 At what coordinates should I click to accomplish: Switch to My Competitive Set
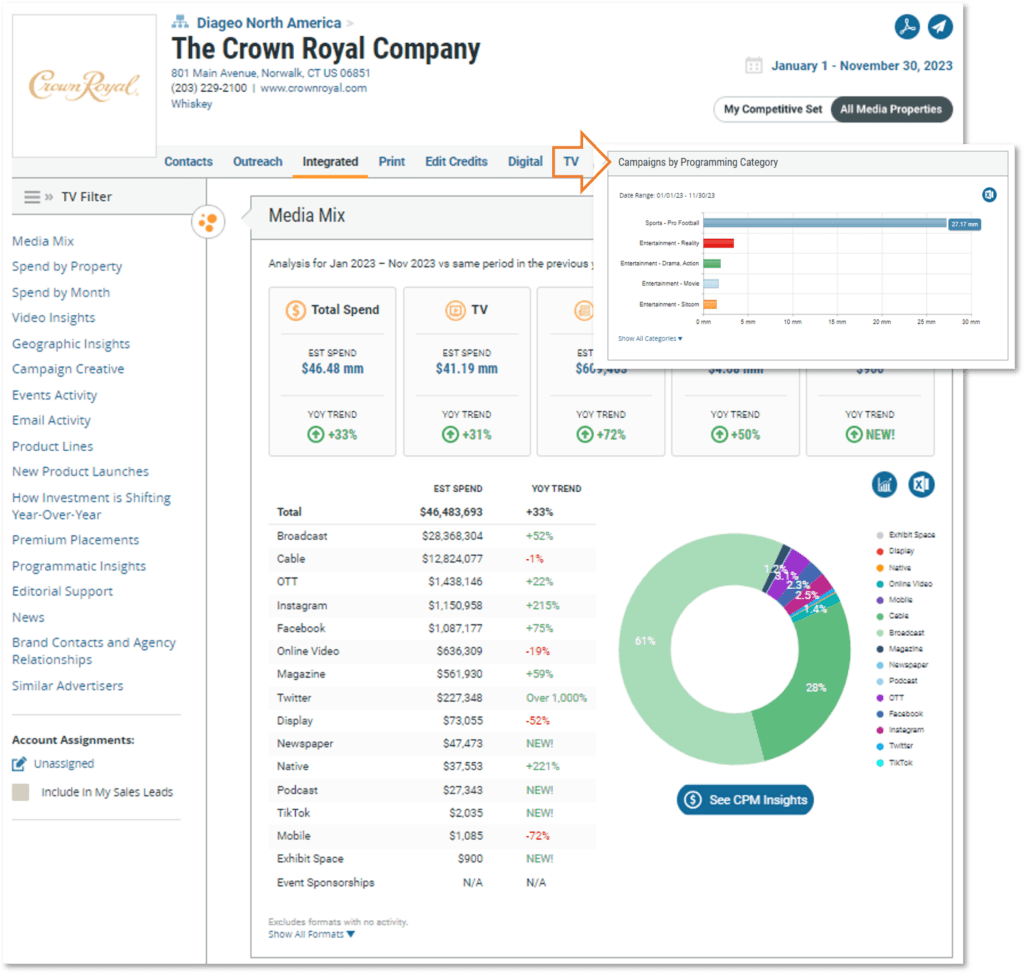pyautogui.click(x=773, y=109)
